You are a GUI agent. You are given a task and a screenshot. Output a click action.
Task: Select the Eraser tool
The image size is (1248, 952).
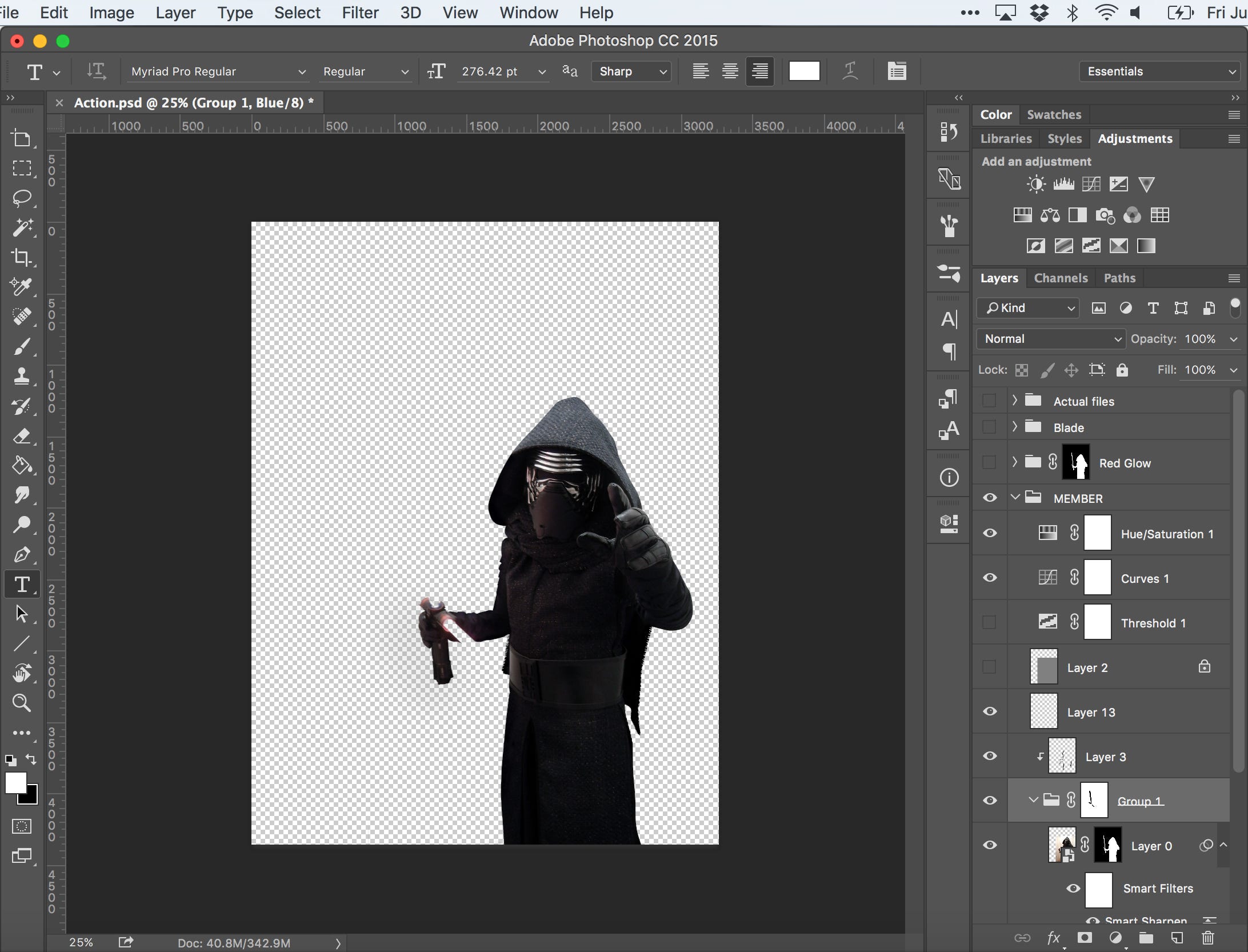[x=22, y=436]
